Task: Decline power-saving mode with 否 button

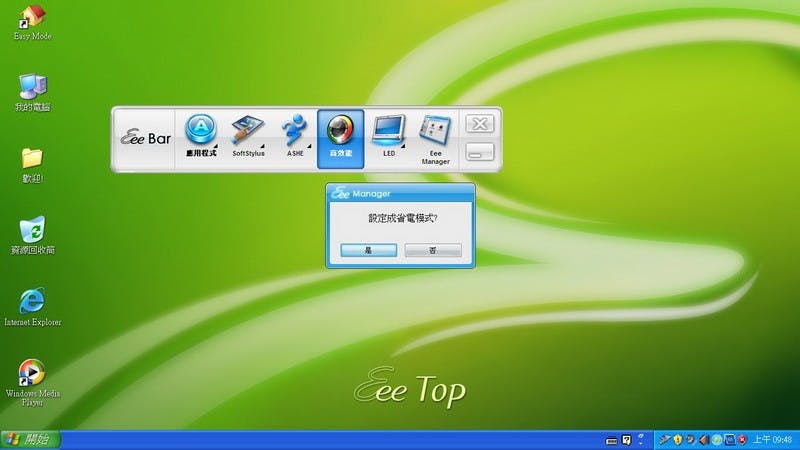Action: pos(433,250)
